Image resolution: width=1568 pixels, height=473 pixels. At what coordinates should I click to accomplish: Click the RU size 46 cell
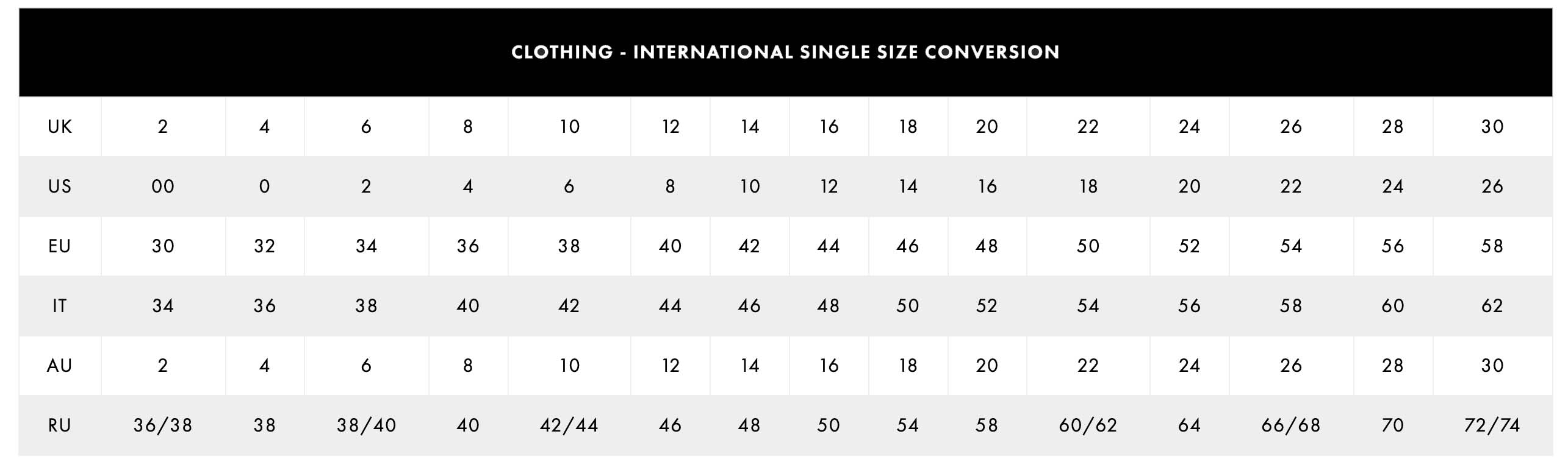[670, 425]
